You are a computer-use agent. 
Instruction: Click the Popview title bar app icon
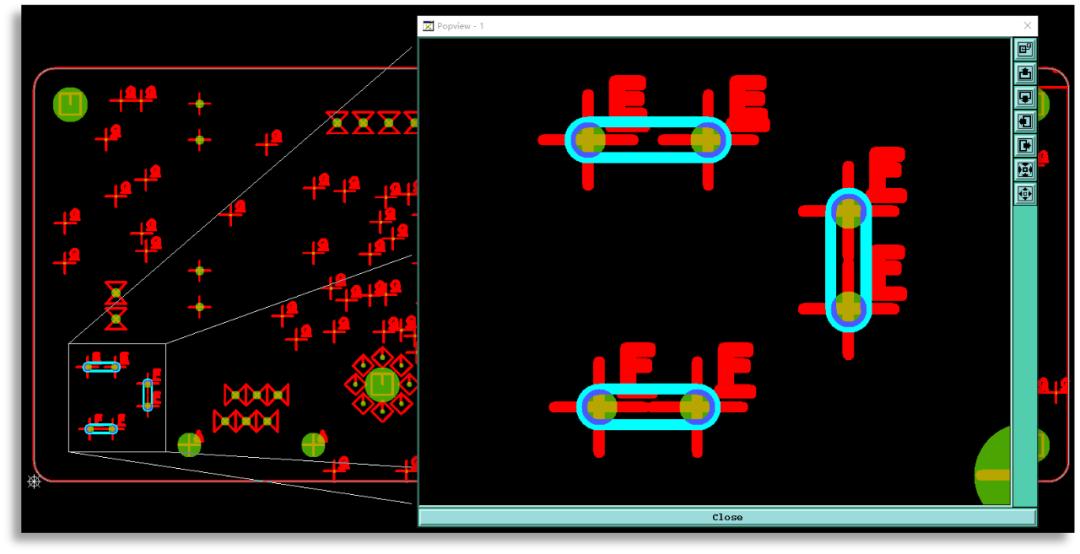(428, 26)
